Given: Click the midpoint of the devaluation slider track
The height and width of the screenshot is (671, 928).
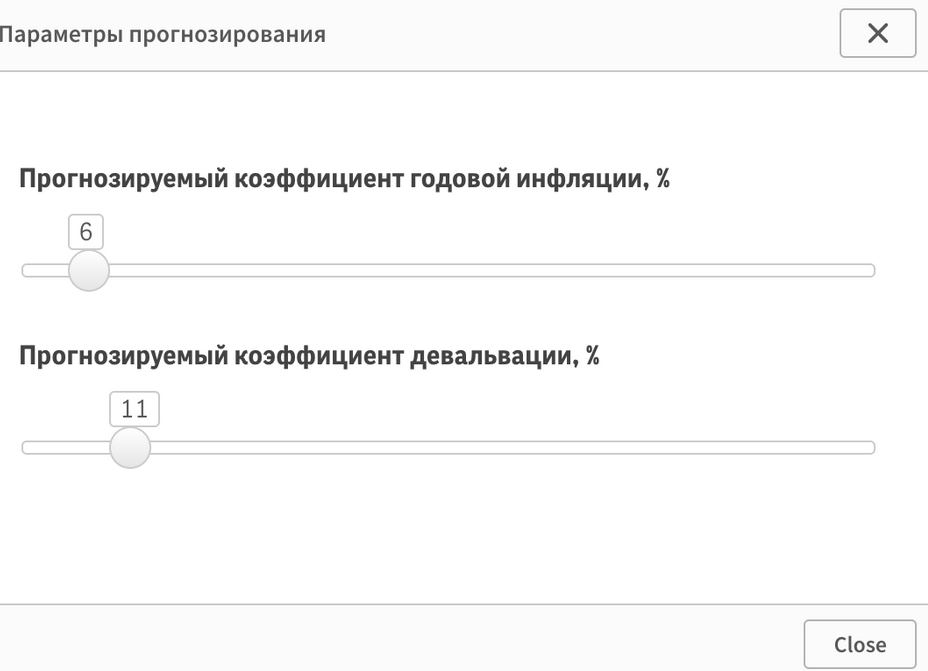Looking at the screenshot, I should [448, 447].
